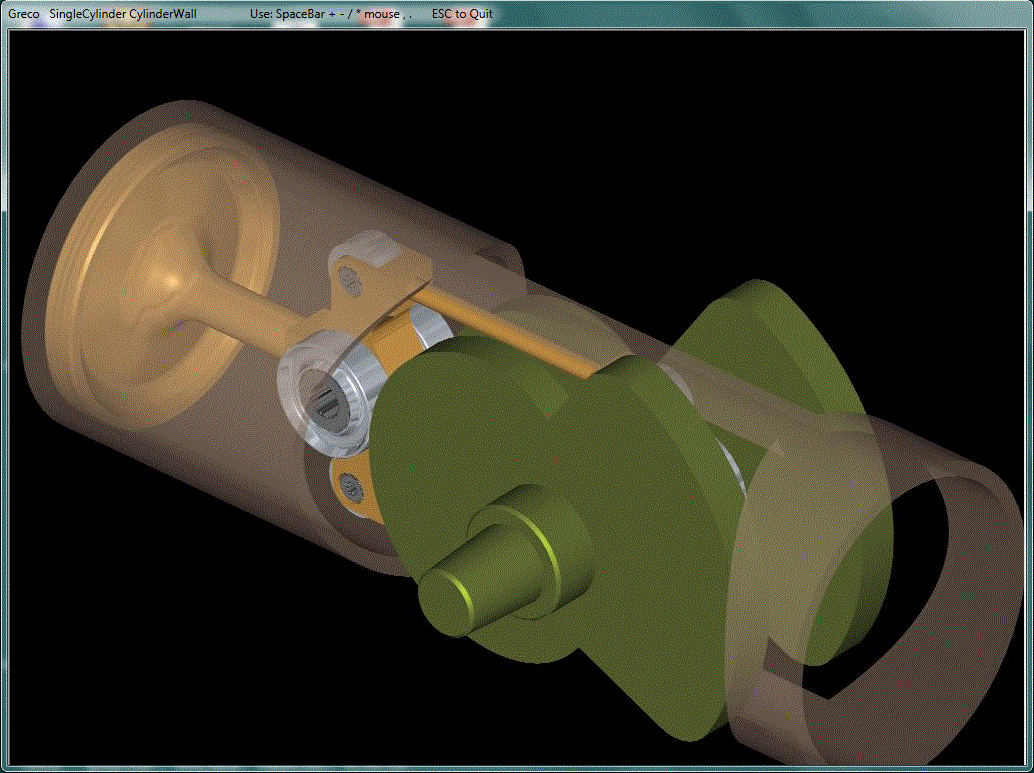Click the 'ESC to Quit' title text
Viewport: 1034px width, 773px height.
(462, 14)
